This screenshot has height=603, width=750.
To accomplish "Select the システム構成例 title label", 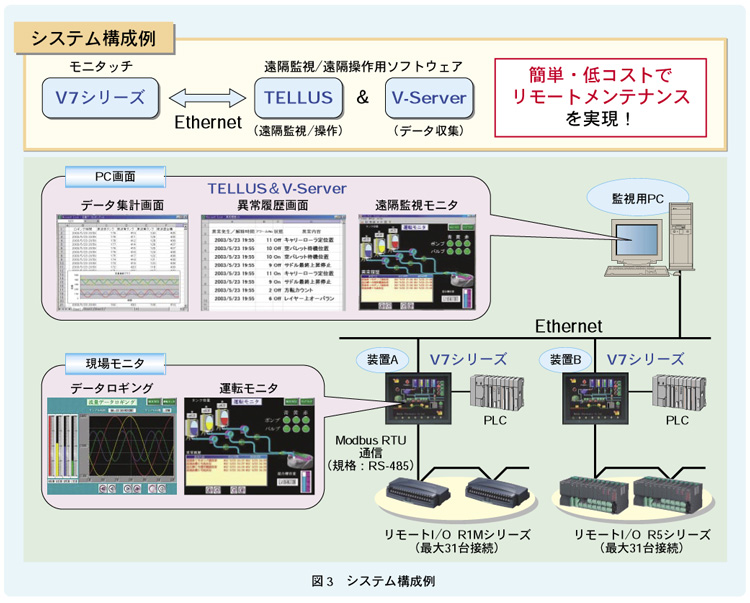I will tap(94, 38).
